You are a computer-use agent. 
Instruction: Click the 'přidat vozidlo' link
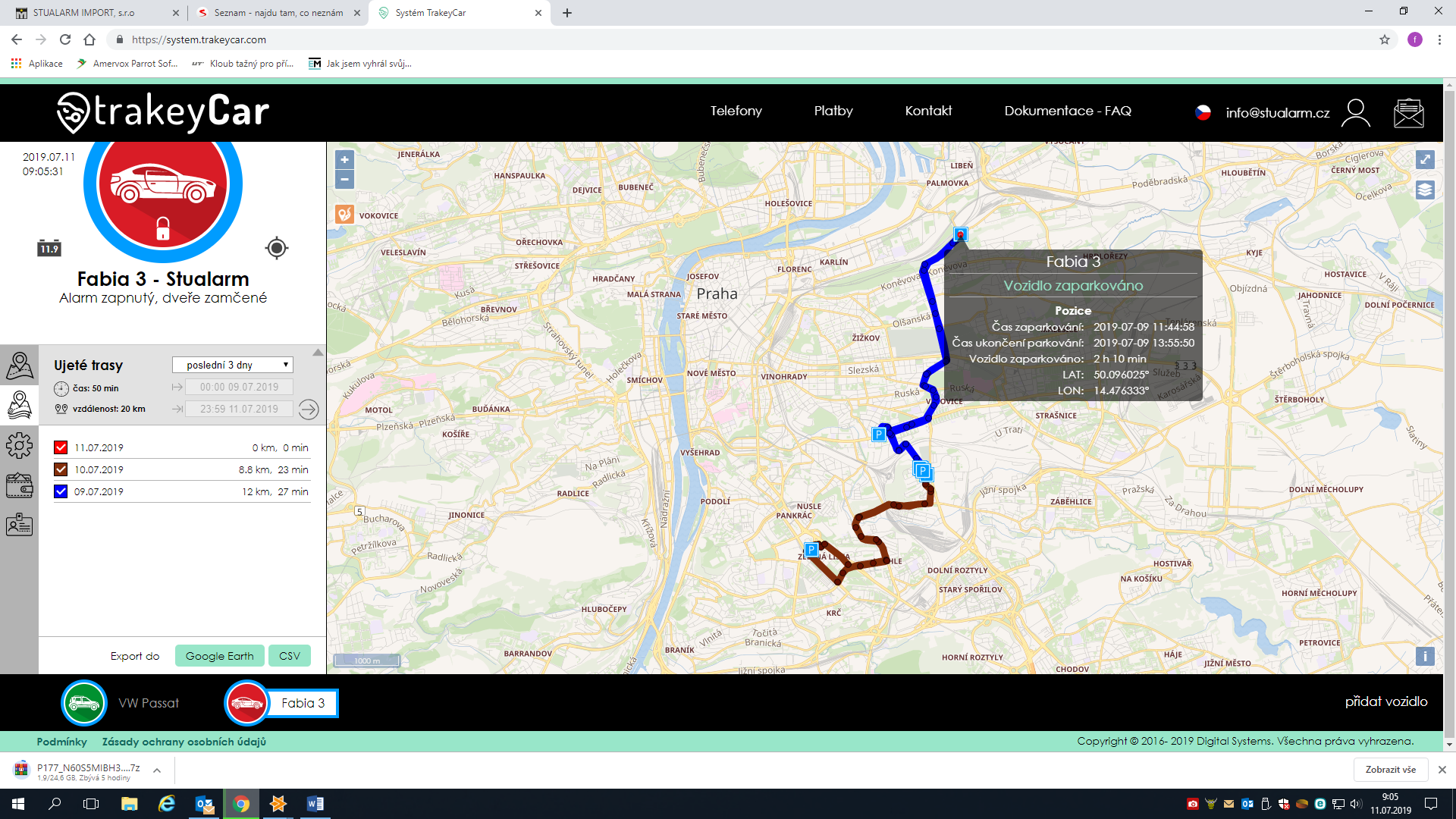tap(1386, 701)
